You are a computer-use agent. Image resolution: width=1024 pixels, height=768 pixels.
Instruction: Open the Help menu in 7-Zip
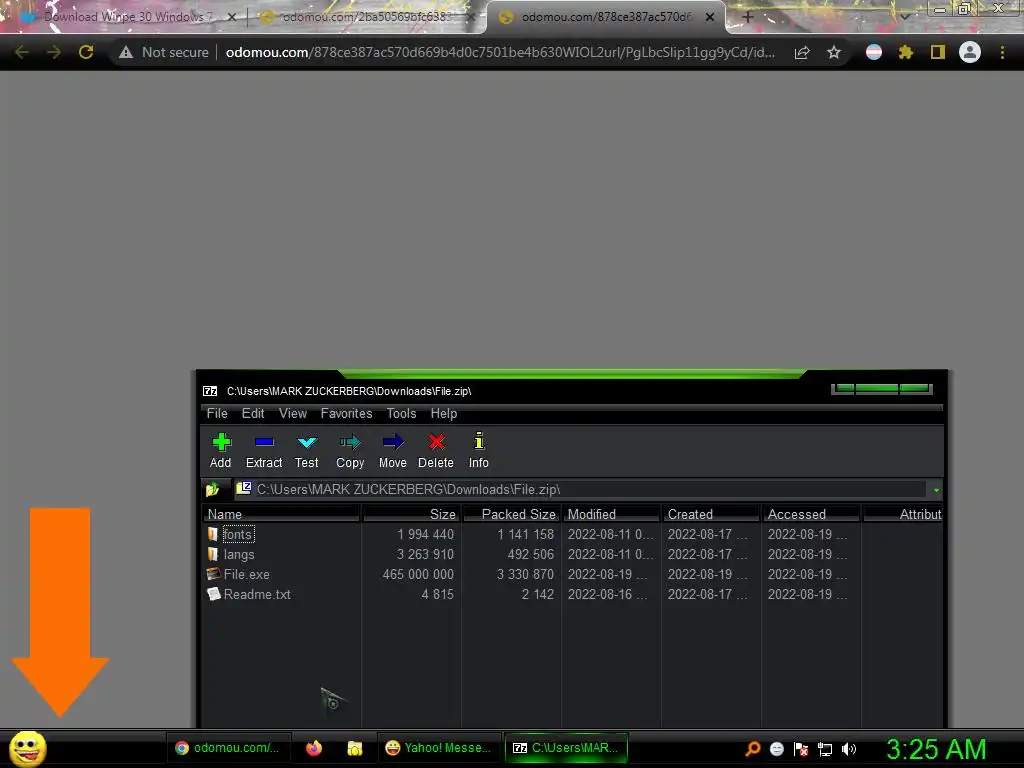click(443, 413)
